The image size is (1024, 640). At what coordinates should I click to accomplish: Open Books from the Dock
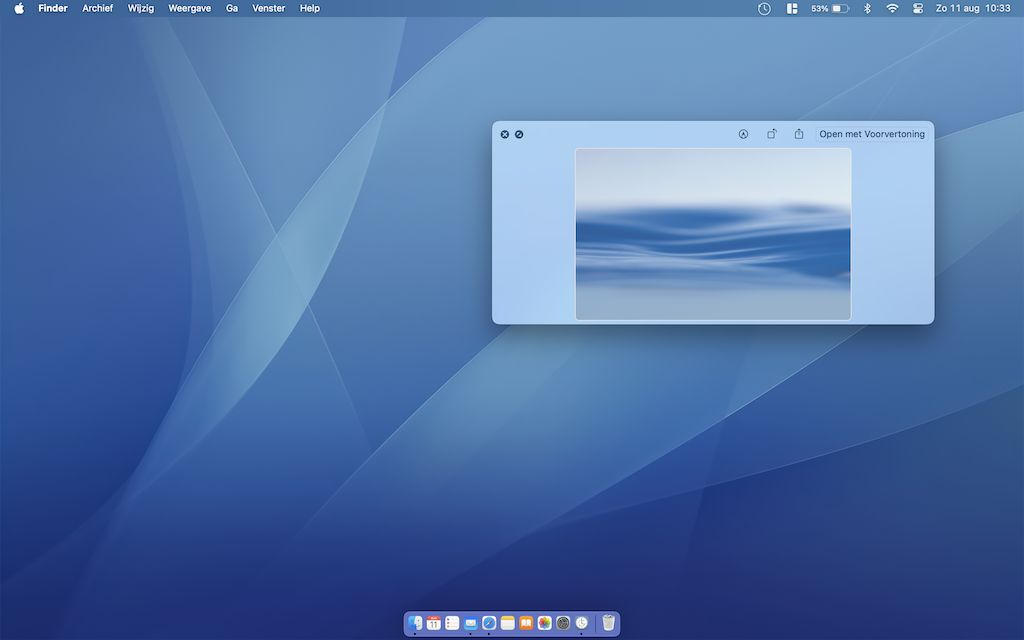coord(526,623)
